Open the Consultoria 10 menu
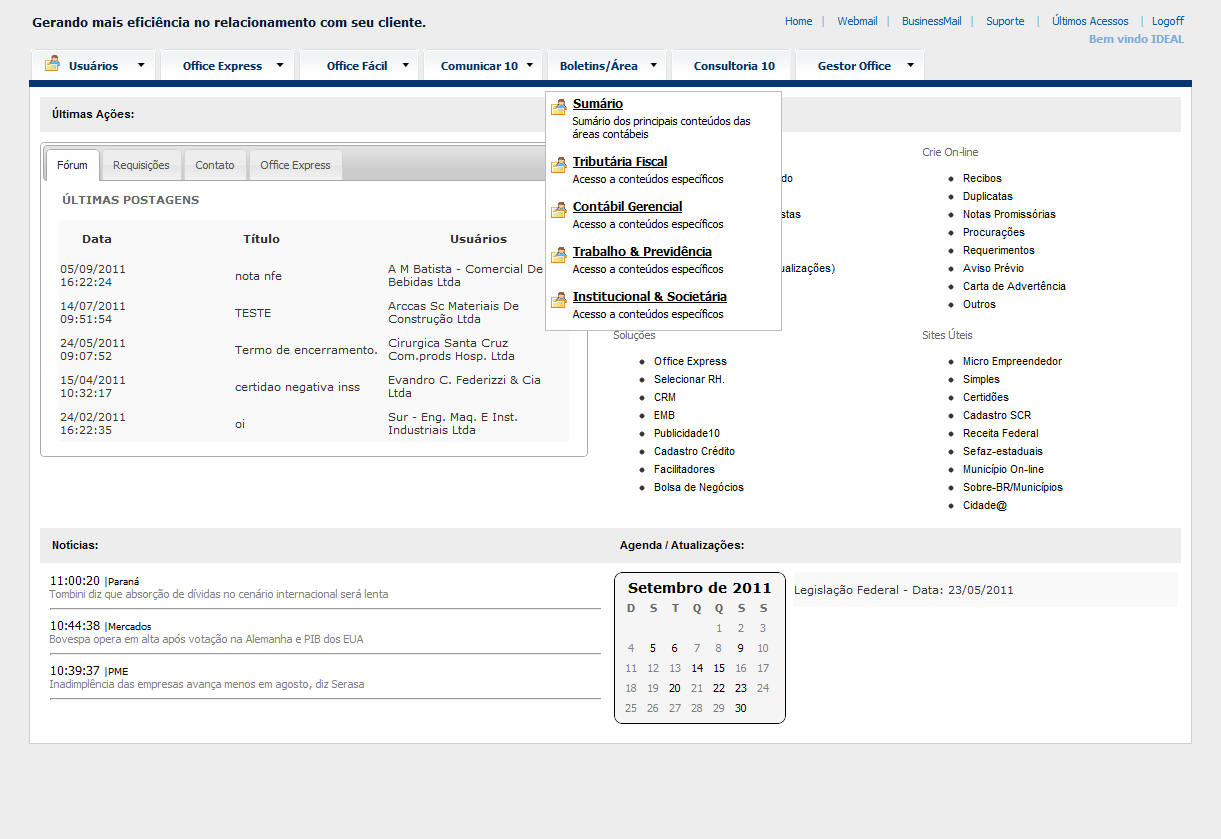This screenshot has height=839, width=1221. click(x=734, y=66)
